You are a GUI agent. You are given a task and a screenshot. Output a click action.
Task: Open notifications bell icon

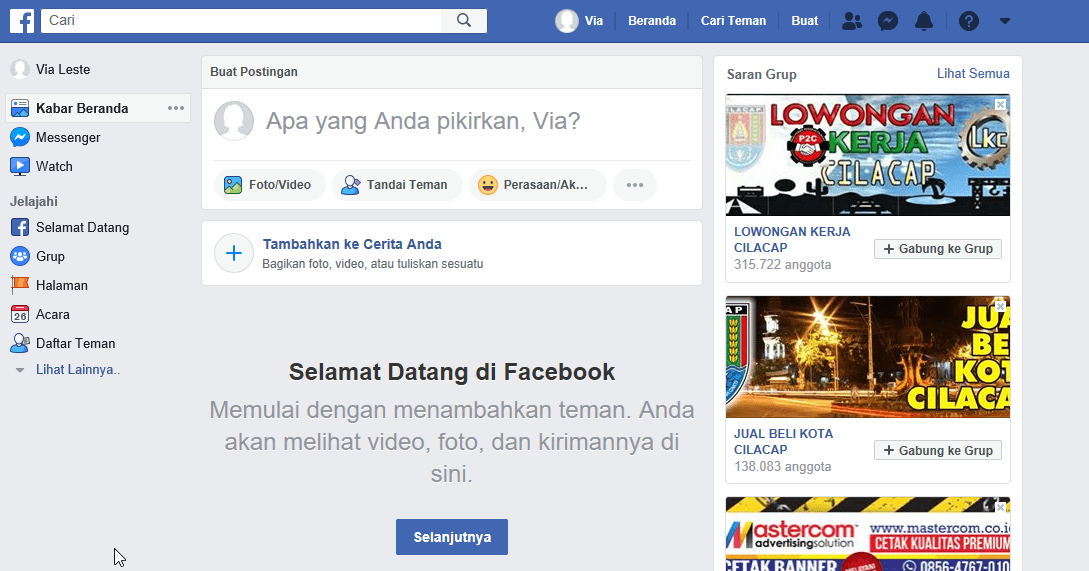tap(924, 21)
